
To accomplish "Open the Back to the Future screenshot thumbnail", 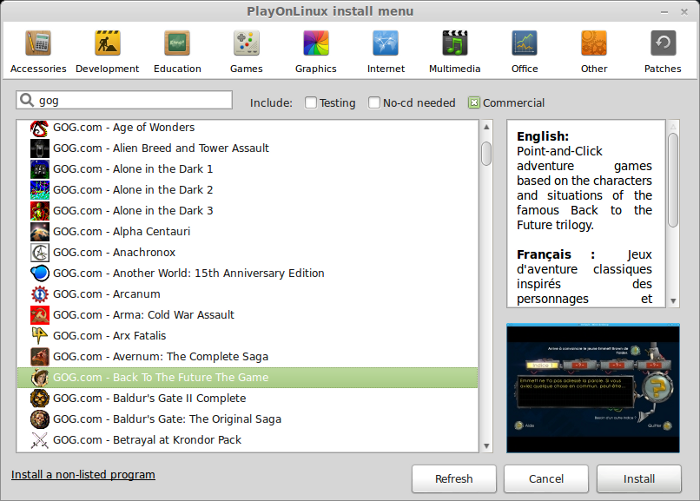I will click(x=593, y=388).
